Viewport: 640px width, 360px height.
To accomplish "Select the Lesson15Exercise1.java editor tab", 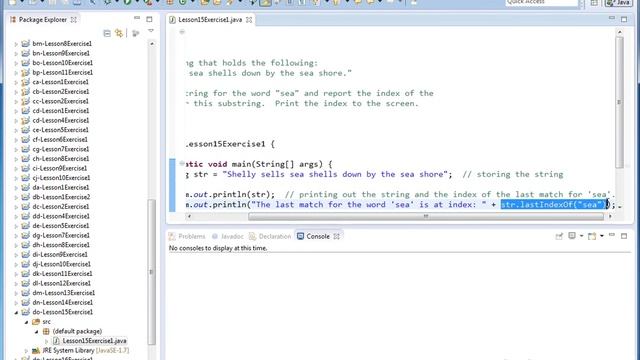I will point(210,20).
